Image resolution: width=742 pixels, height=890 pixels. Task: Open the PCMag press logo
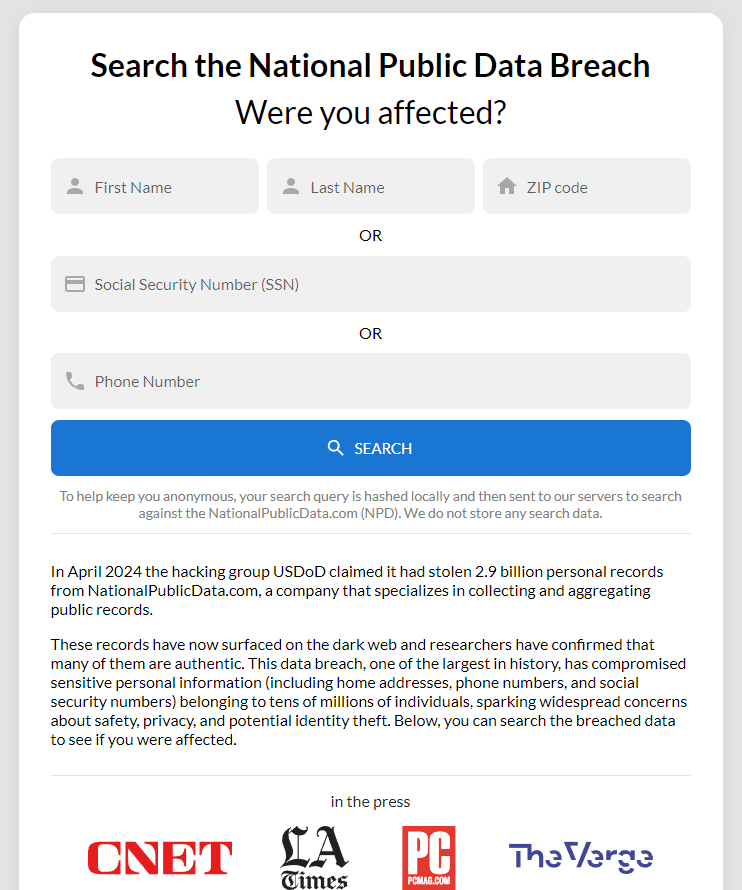(428, 858)
